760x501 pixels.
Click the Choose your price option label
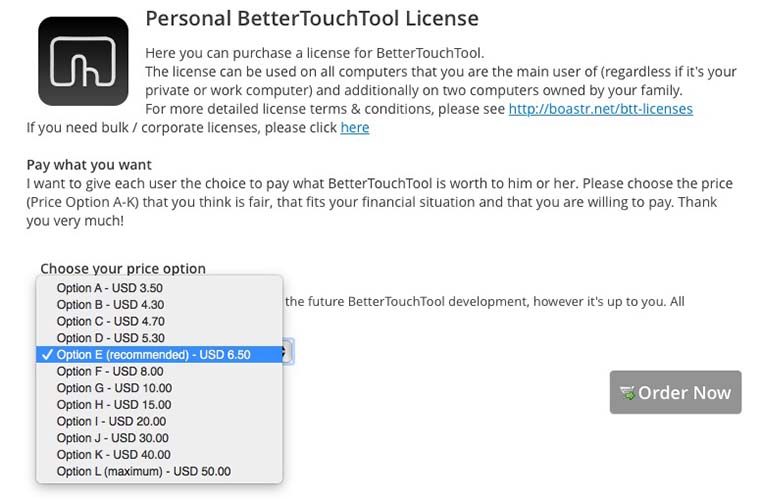[x=123, y=269]
